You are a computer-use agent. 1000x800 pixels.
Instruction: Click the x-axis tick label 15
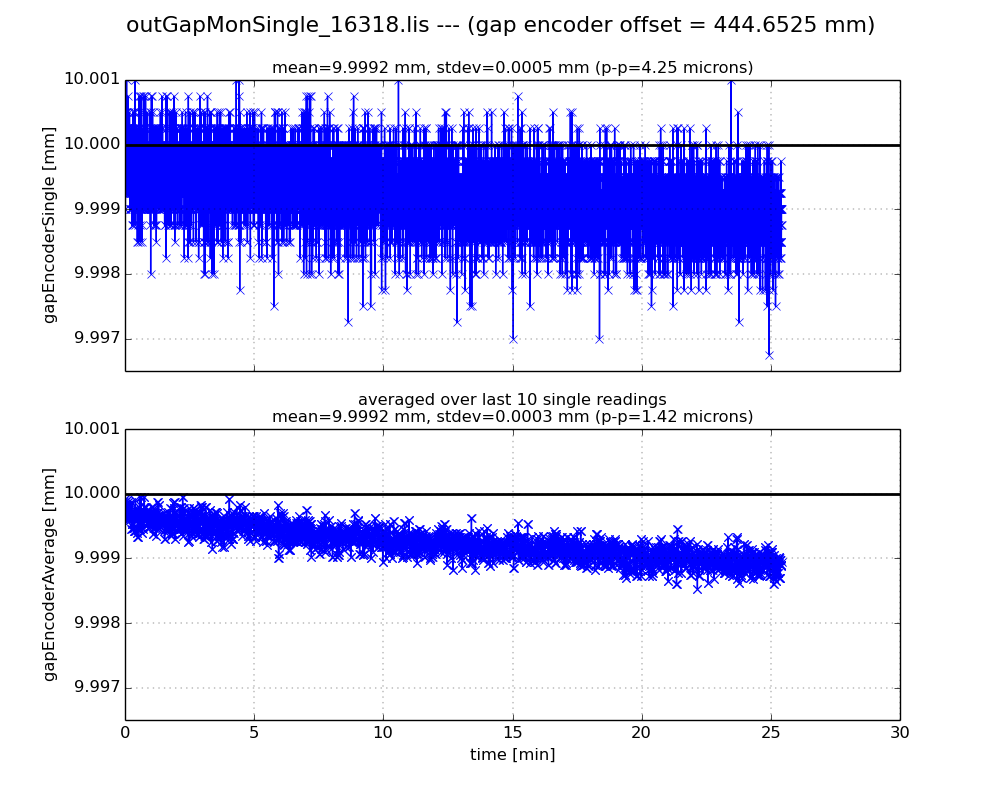512,732
